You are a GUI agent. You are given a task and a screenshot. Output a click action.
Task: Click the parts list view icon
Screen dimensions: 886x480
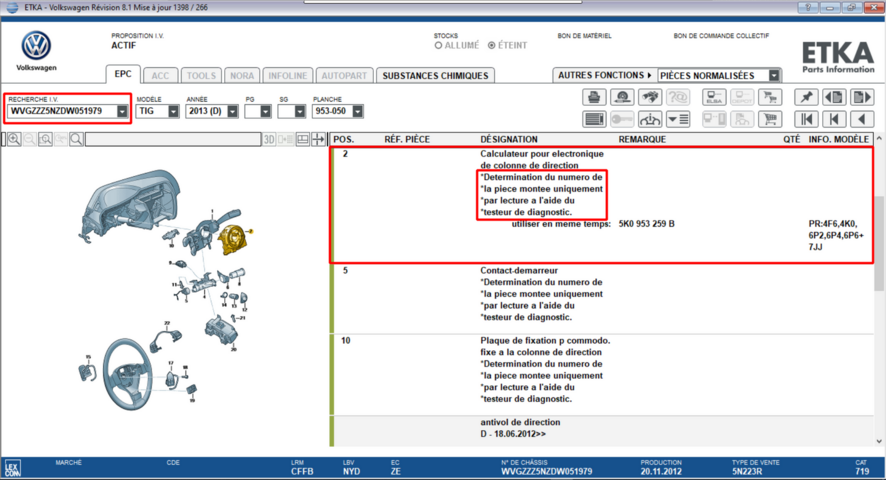coord(594,119)
